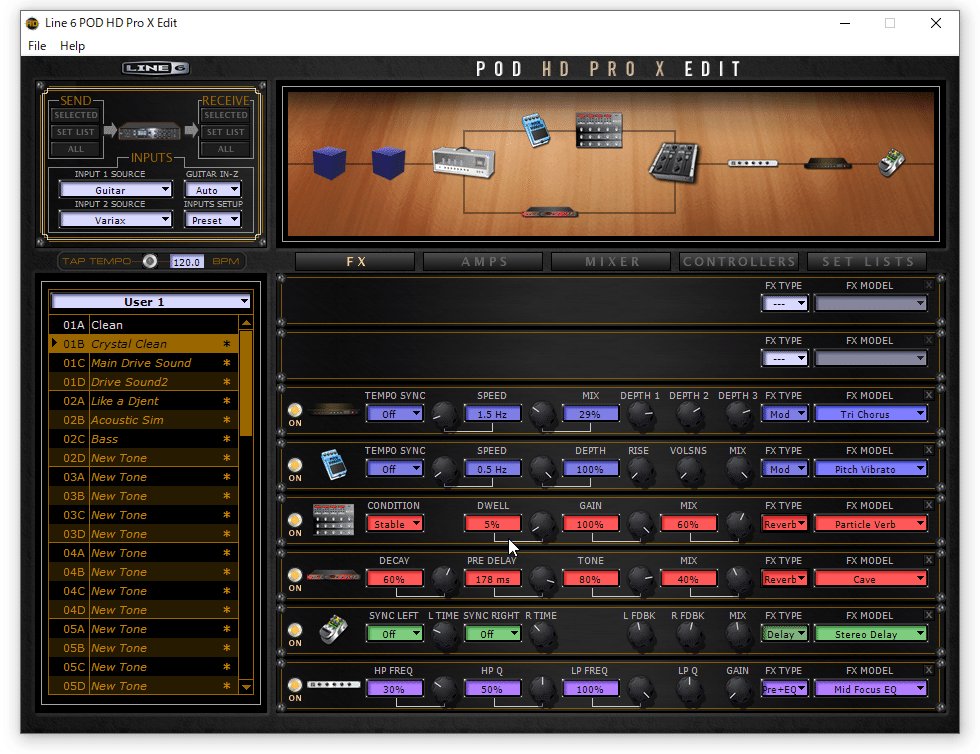Switch to the CONTROLLERS tab
This screenshot has height=754, width=980.
click(739, 261)
